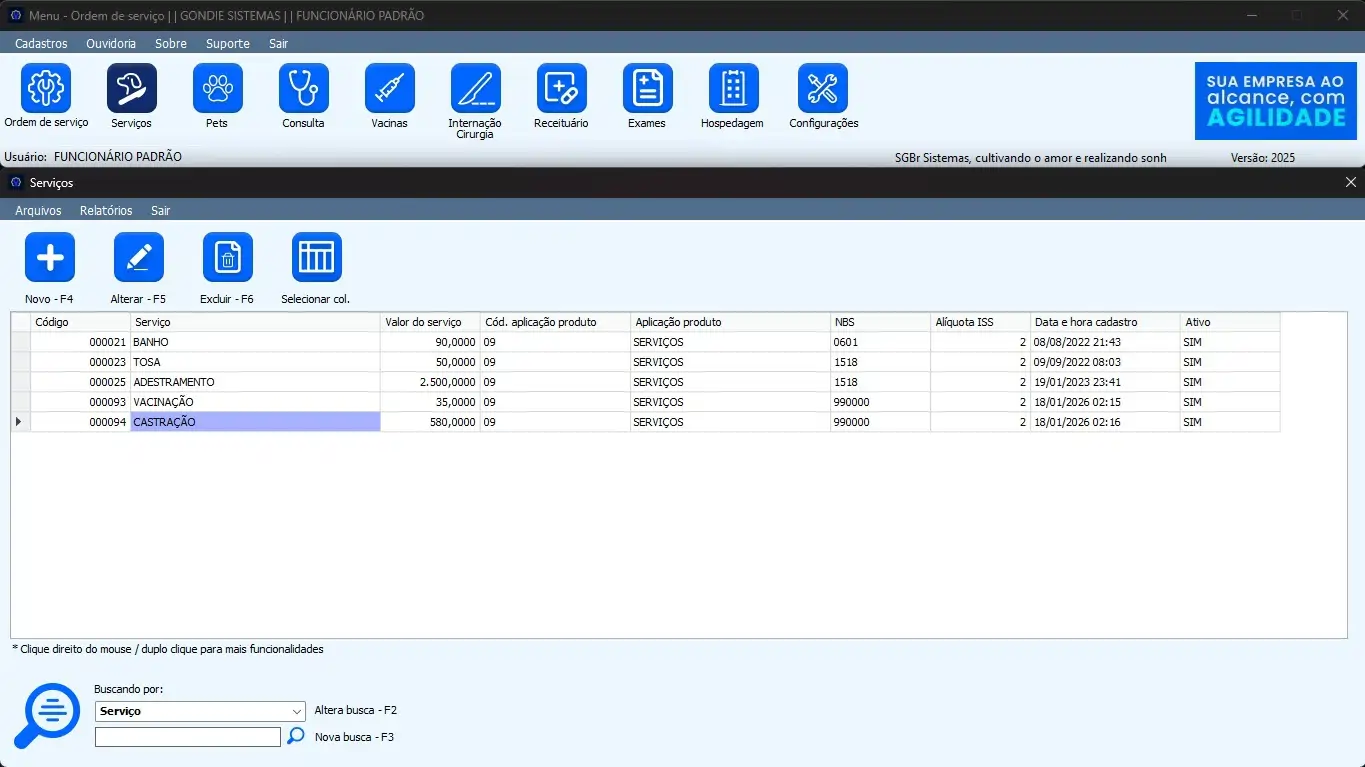Click Novo - F4 plus button
The height and width of the screenshot is (767, 1365).
tap(49, 258)
